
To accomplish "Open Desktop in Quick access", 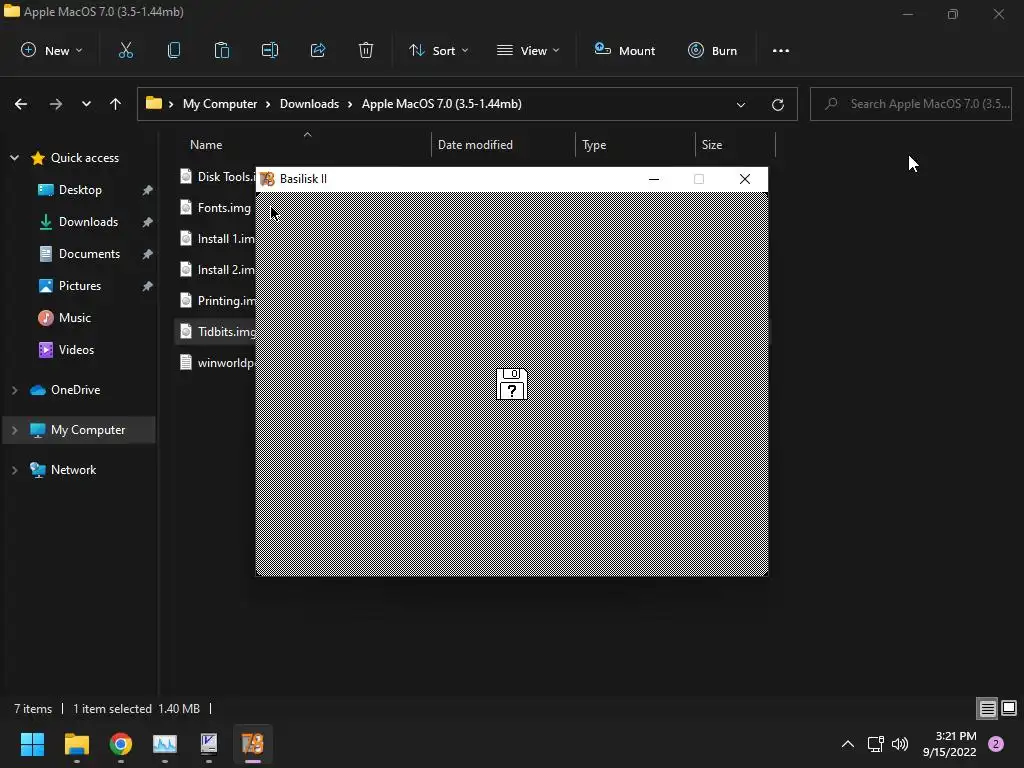I will pyautogui.click(x=80, y=190).
